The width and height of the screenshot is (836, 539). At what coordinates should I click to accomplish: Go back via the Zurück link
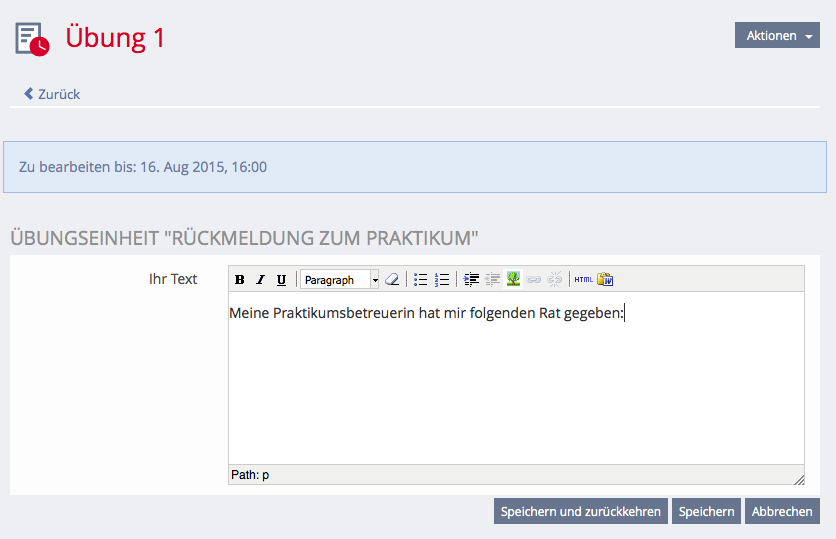coord(52,94)
